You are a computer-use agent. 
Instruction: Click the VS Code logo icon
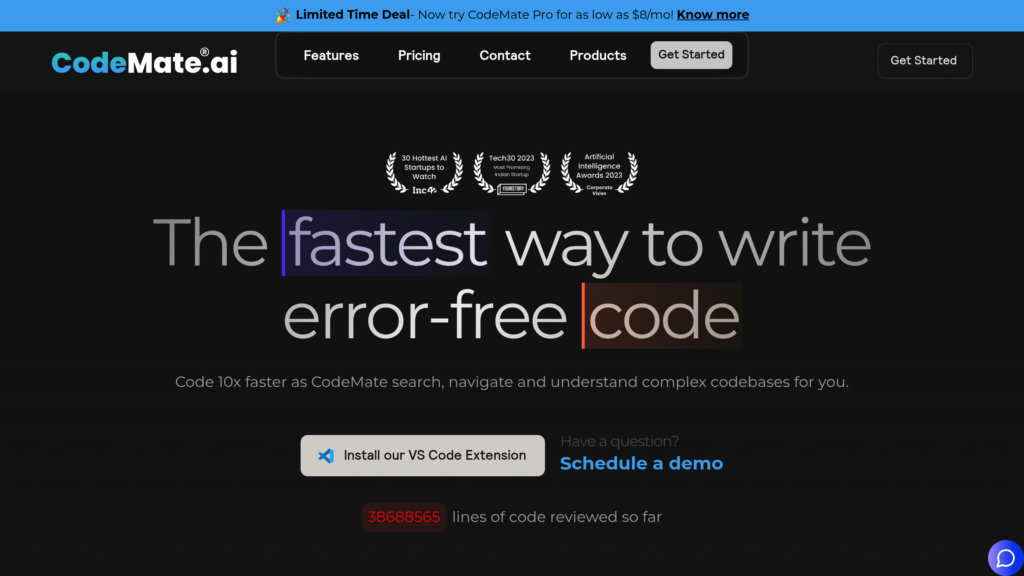(326, 456)
